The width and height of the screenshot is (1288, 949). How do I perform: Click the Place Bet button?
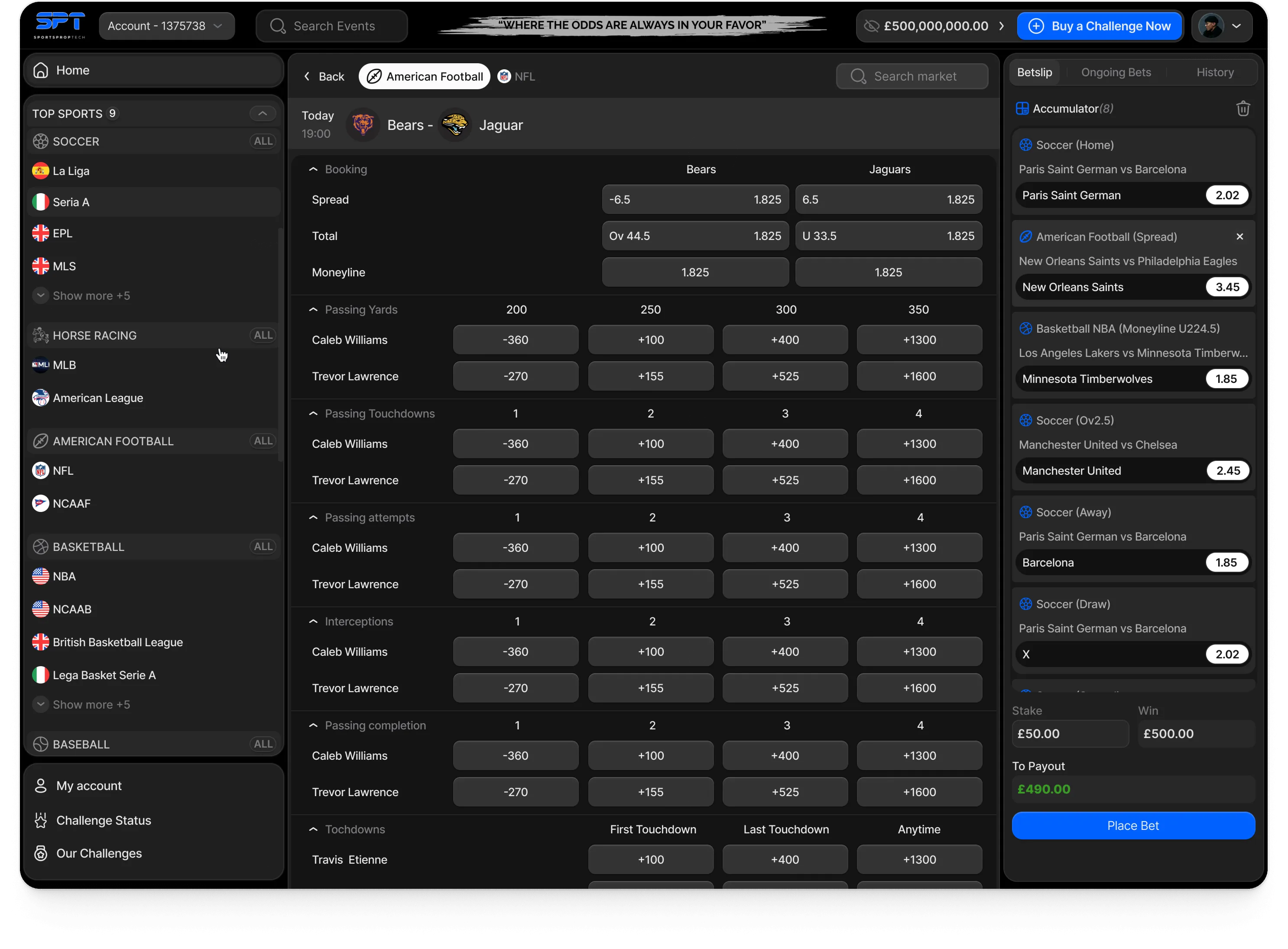point(1133,826)
